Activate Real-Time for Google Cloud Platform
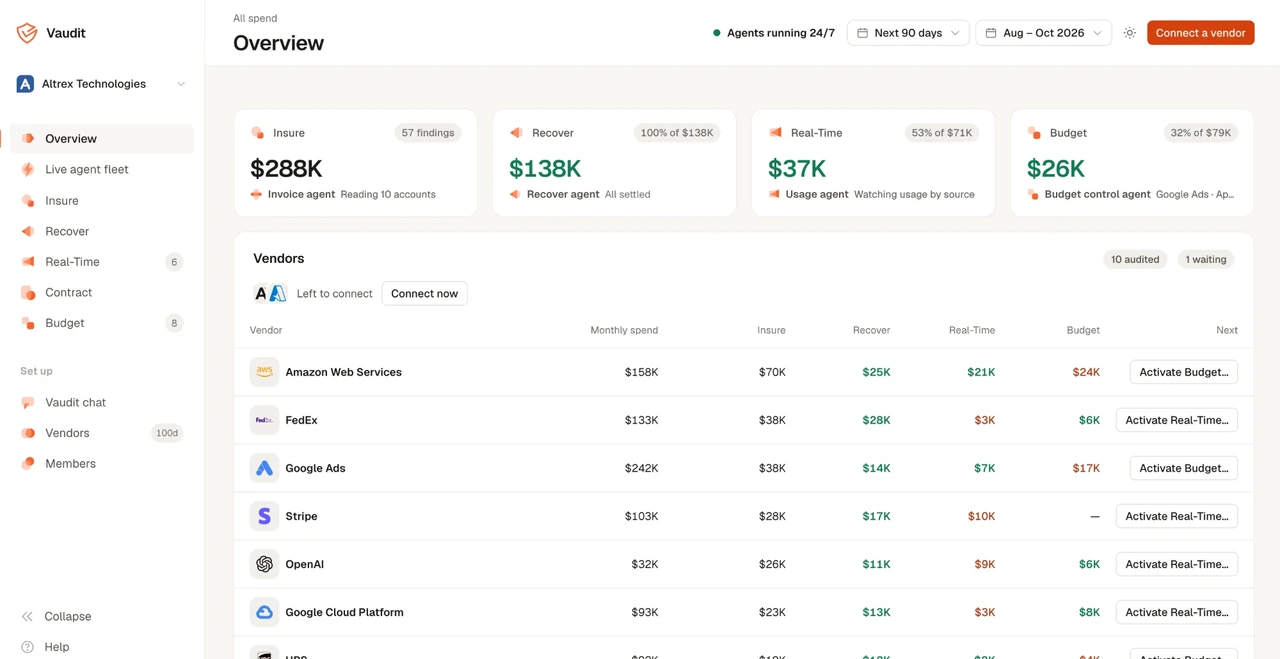The image size is (1280, 659). pyautogui.click(x=1177, y=612)
